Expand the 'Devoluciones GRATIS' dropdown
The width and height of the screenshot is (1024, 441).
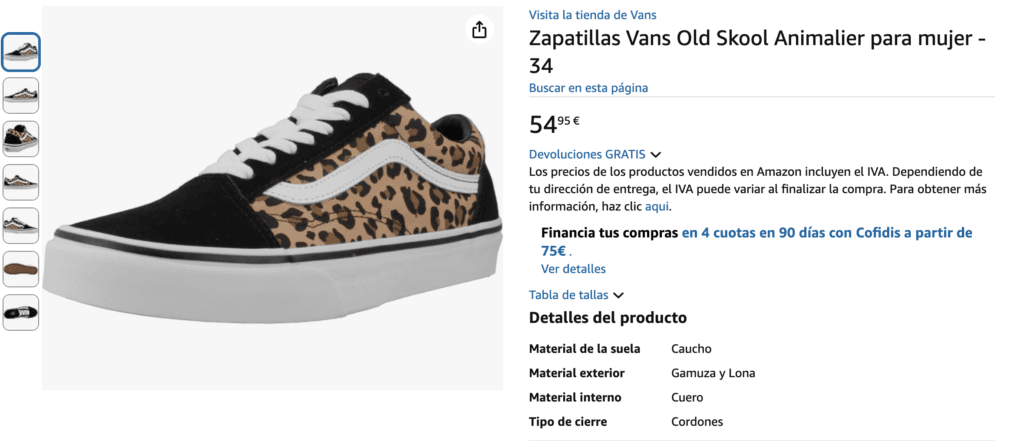tap(587, 154)
